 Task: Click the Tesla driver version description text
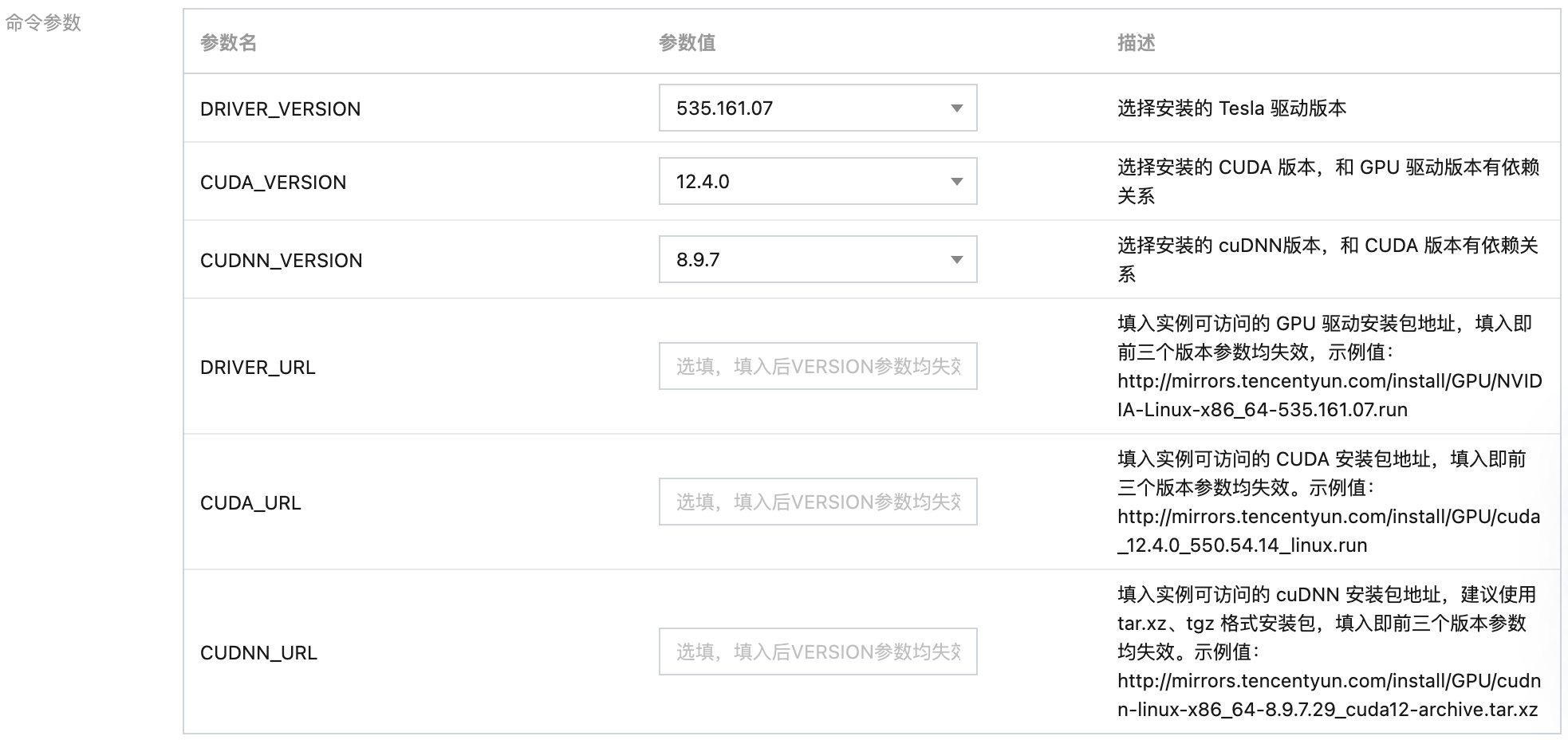coord(1231,108)
